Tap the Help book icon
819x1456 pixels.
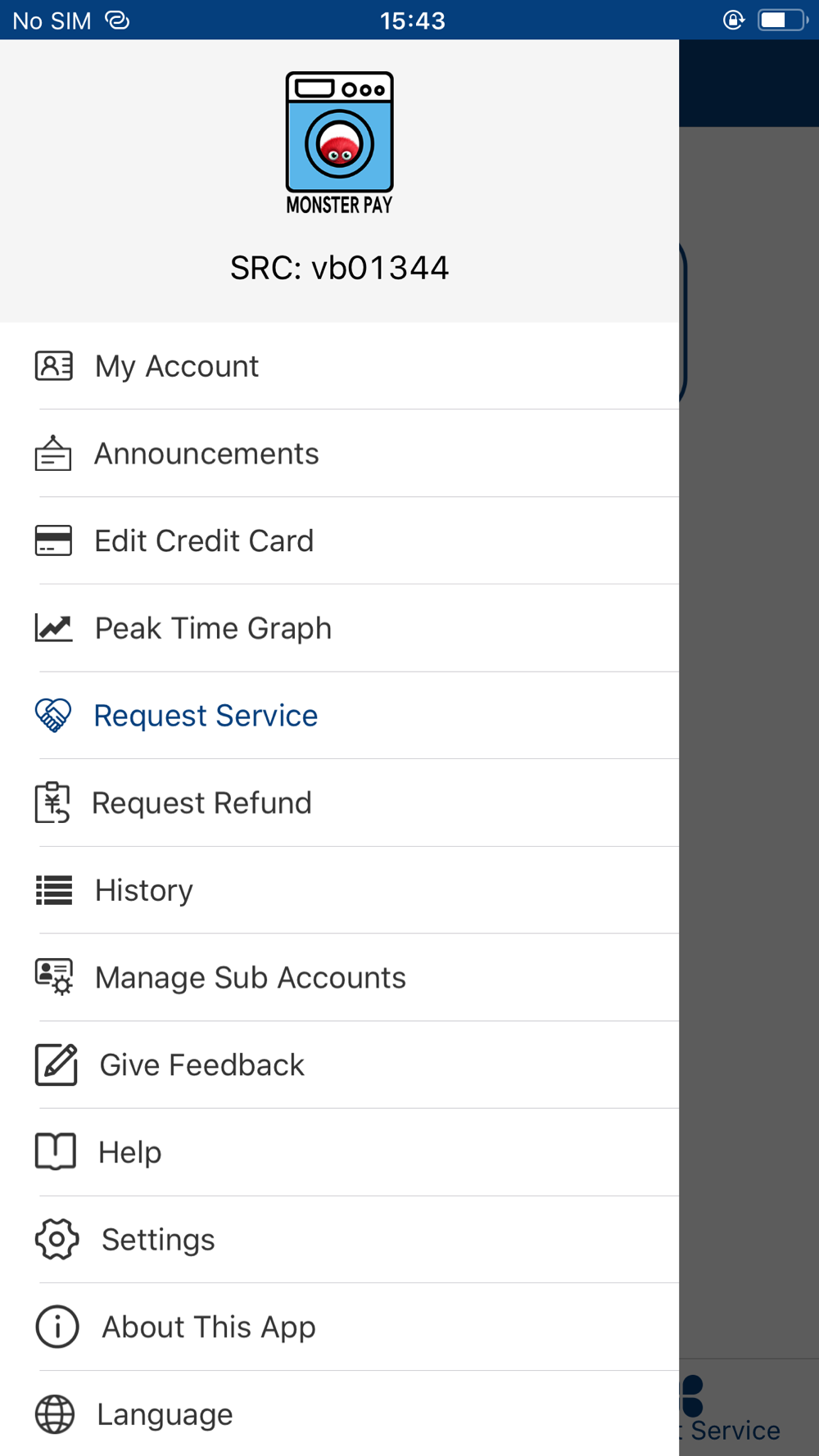56,1152
